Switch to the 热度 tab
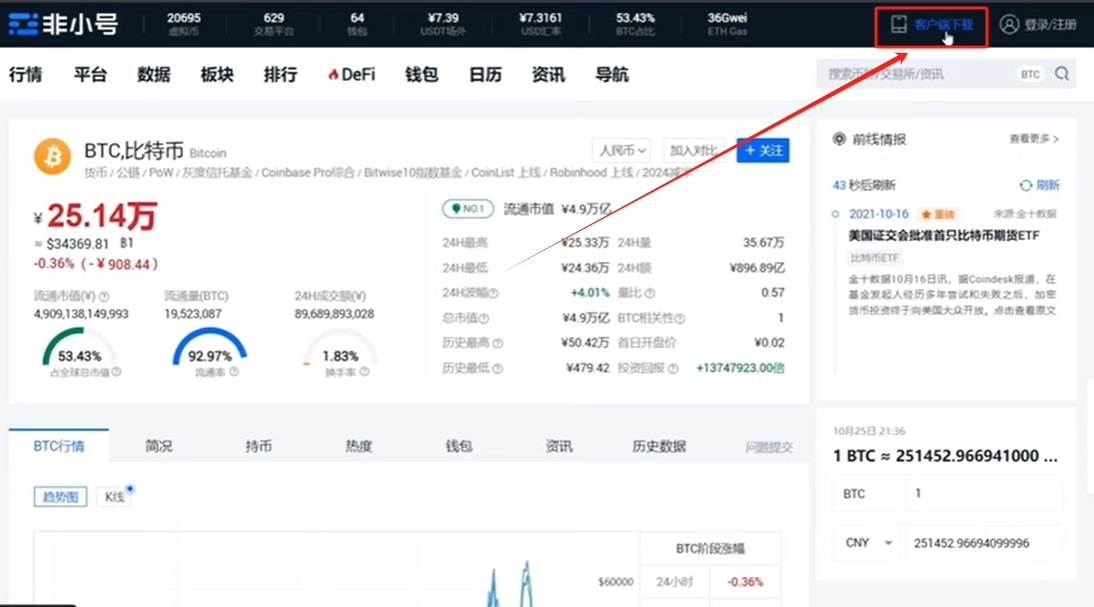Viewport: 1094px width, 607px height. pyautogui.click(x=359, y=446)
